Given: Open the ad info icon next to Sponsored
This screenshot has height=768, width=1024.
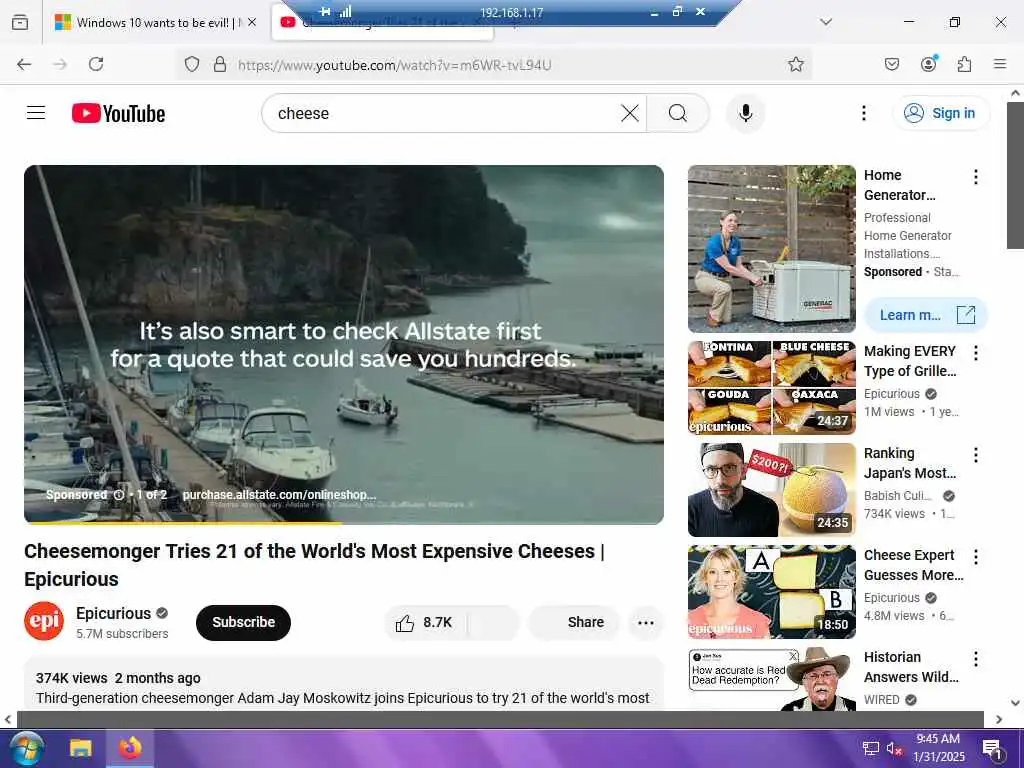Looking at the screenshot, I should tap(119, 495).
